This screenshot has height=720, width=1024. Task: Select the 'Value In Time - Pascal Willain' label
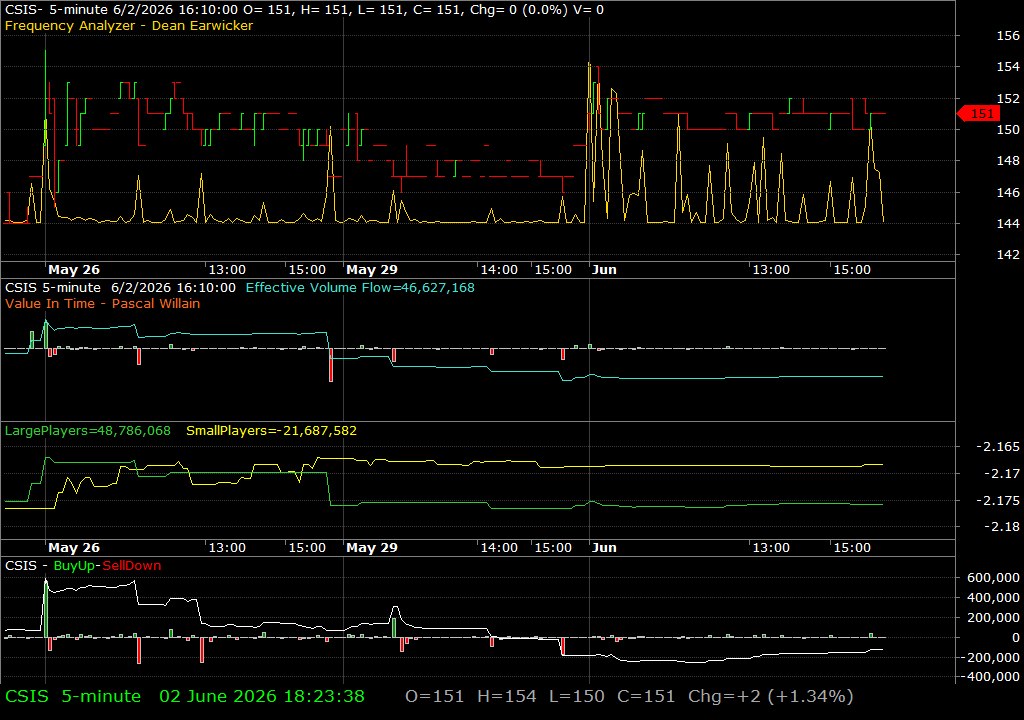click(x=103, y=304)
